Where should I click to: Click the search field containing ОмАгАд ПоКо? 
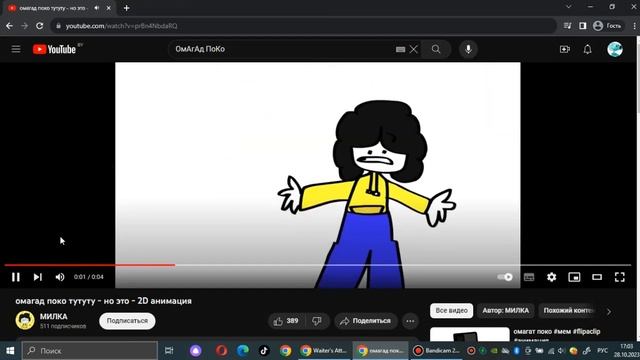(x=282, y=49)
